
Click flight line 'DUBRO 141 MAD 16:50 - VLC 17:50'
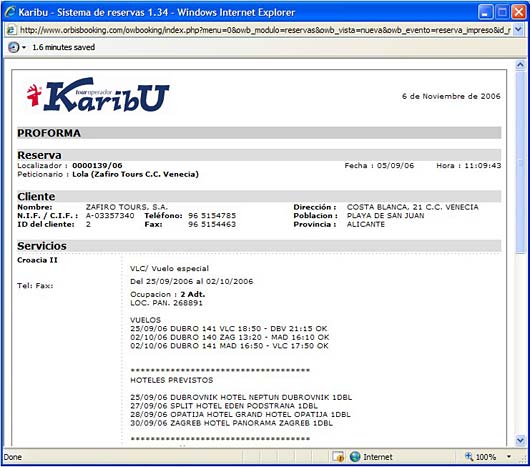click(230, 346)
